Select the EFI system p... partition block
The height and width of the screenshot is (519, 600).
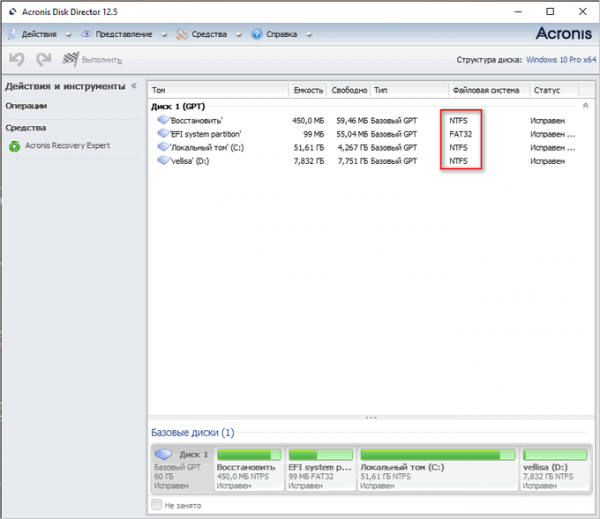pos(320,469)
